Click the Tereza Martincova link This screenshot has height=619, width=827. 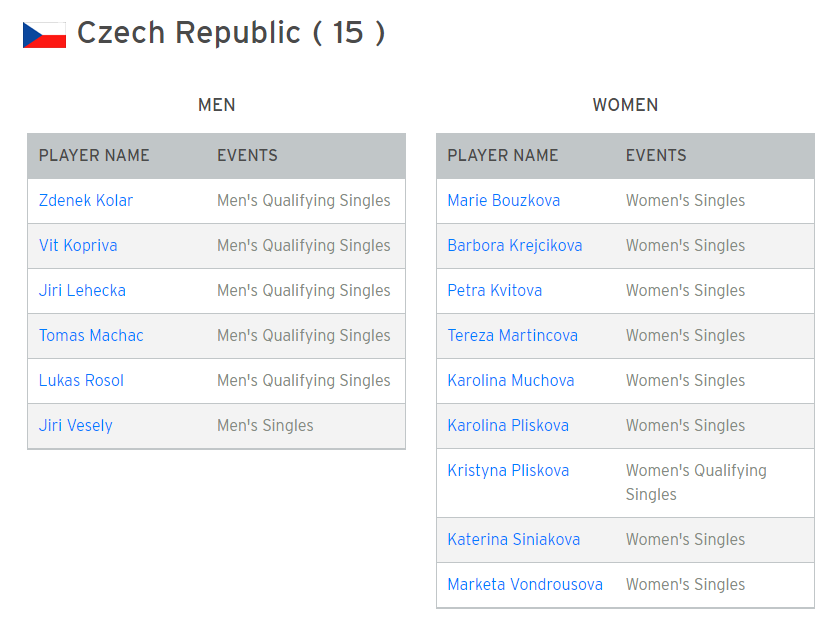pyautogui.click(x=513, y=335)
